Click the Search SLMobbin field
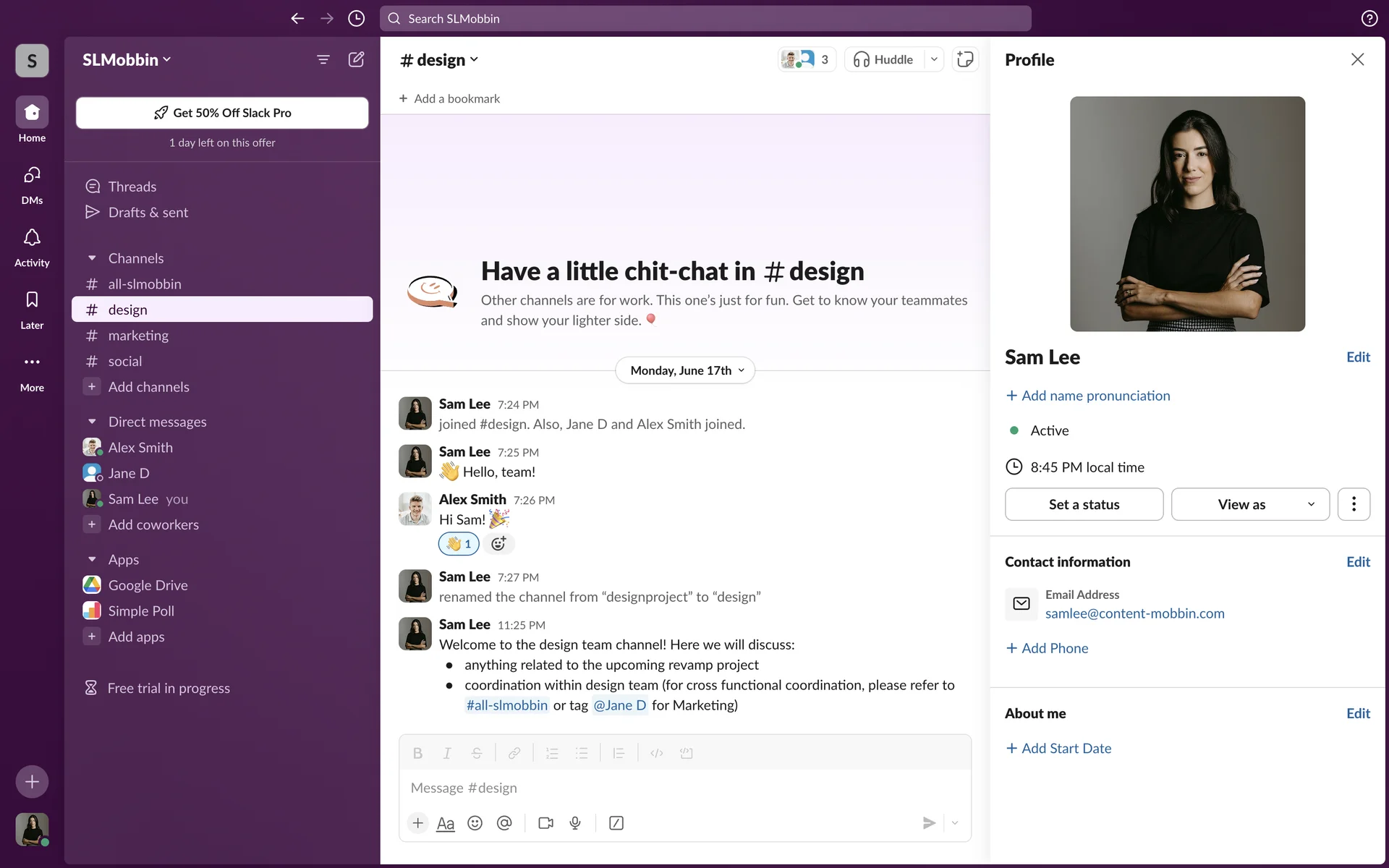 [705, 18]
